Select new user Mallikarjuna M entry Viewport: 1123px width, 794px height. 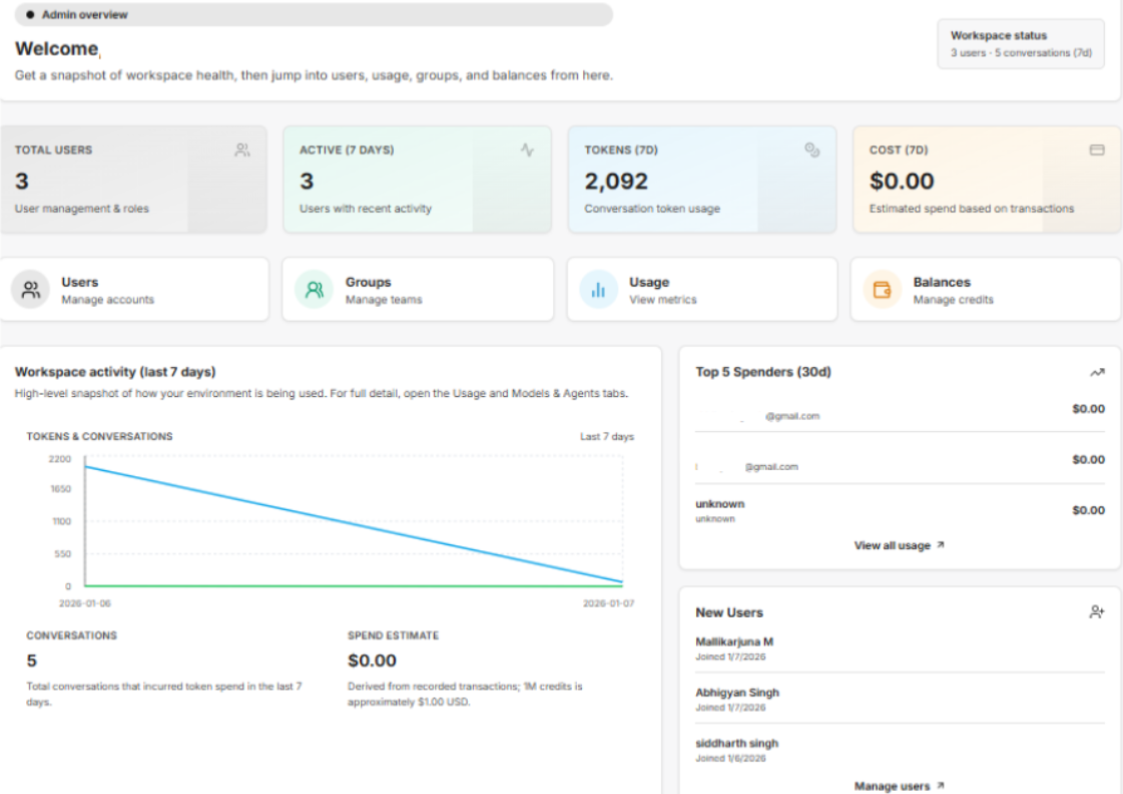click(x=734, y=648)
